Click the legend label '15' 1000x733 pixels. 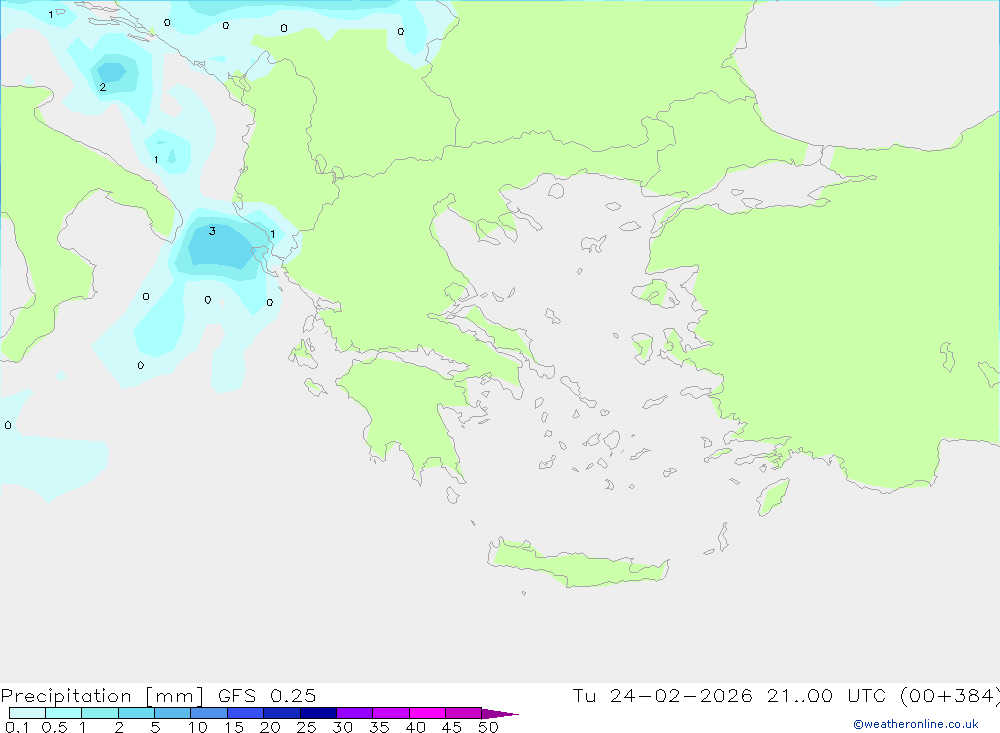(x=234, y=727)
